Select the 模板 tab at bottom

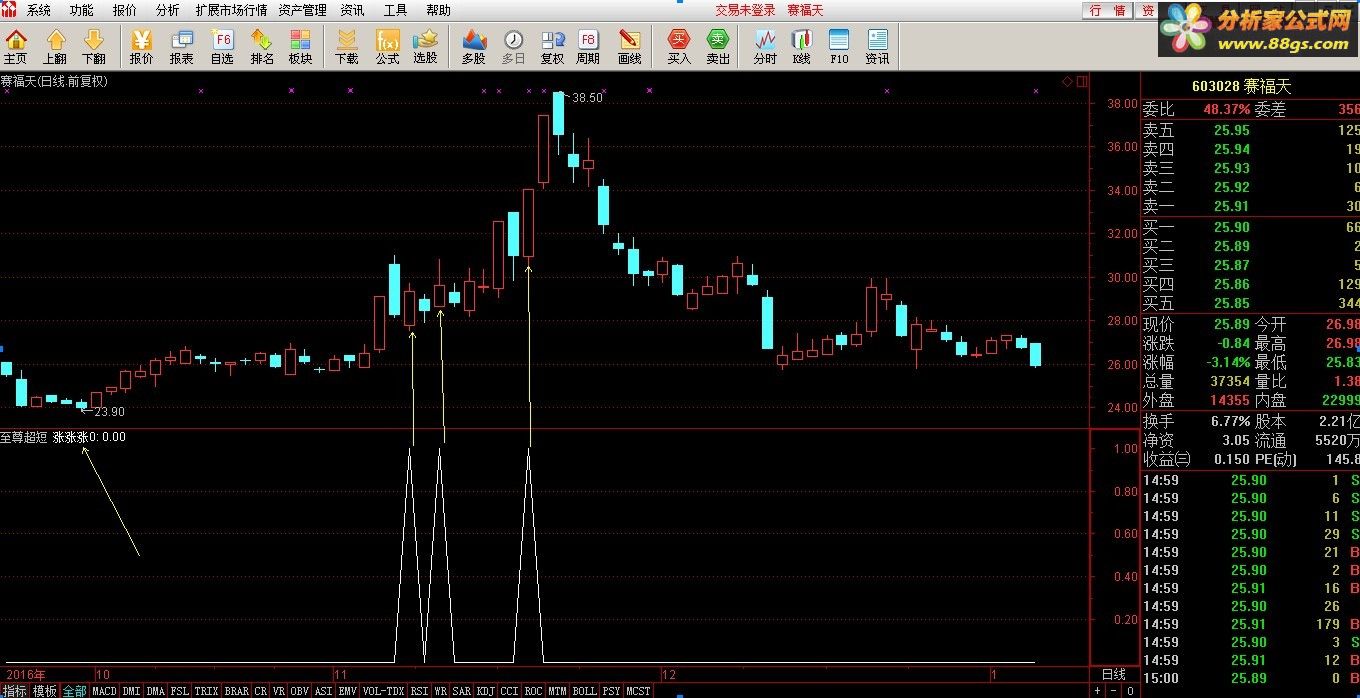click(44, 691)
